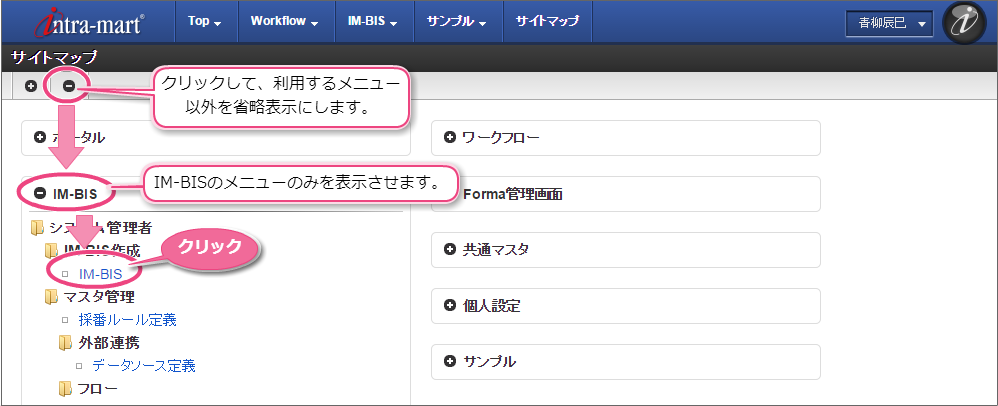Screen dimensions: 998x406
Task: Click the マスタ管理 folder icon
Action: [51, 297]
